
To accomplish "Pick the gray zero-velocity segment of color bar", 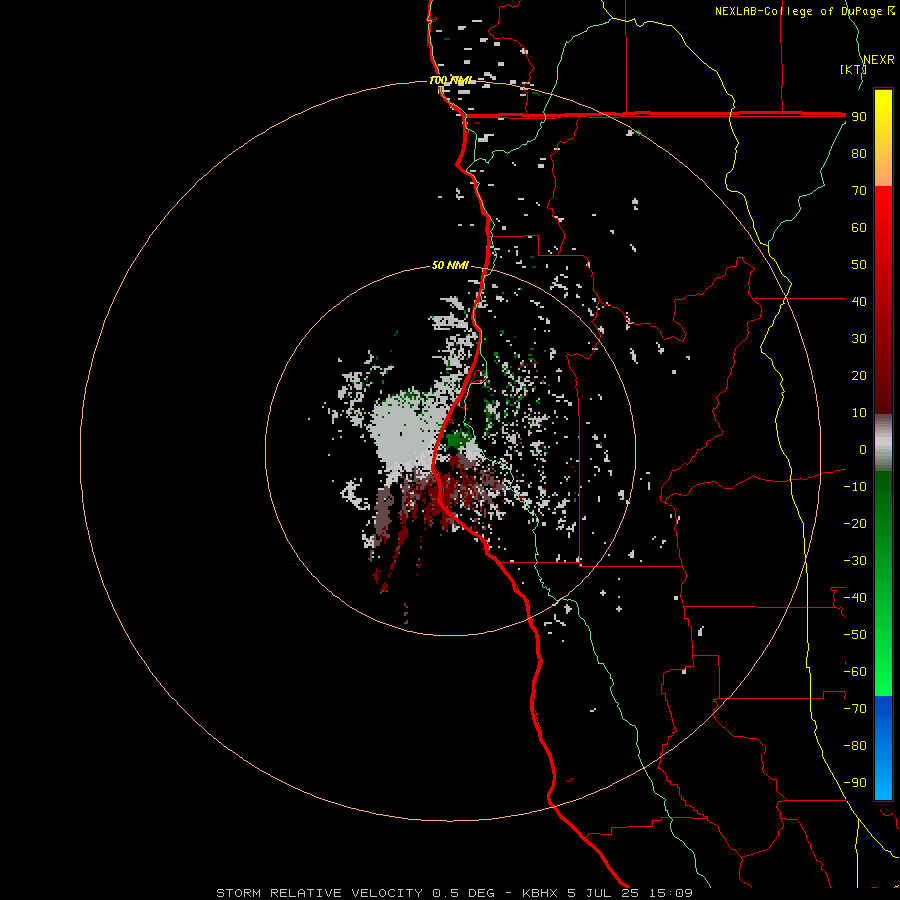I will pos(883,443).
